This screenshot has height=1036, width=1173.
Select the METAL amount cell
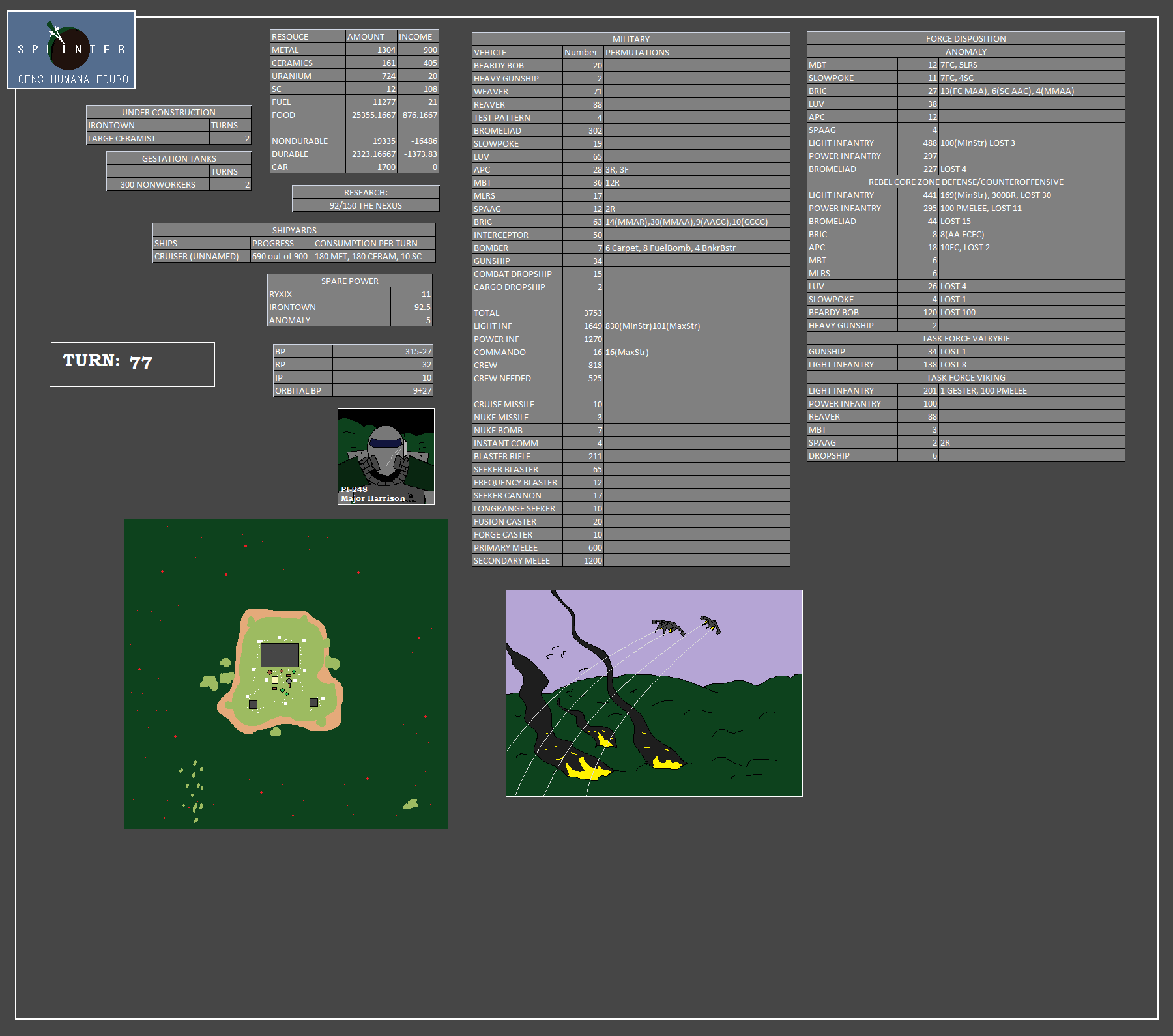(x=371, y=50)
